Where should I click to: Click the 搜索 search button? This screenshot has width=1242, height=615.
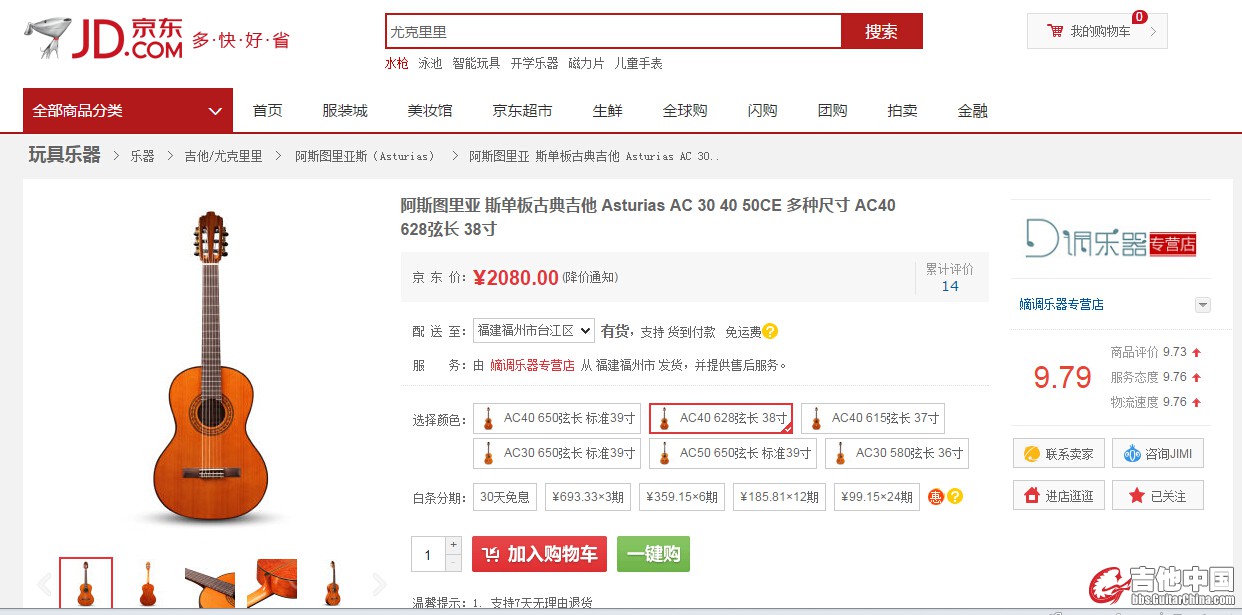882,31
